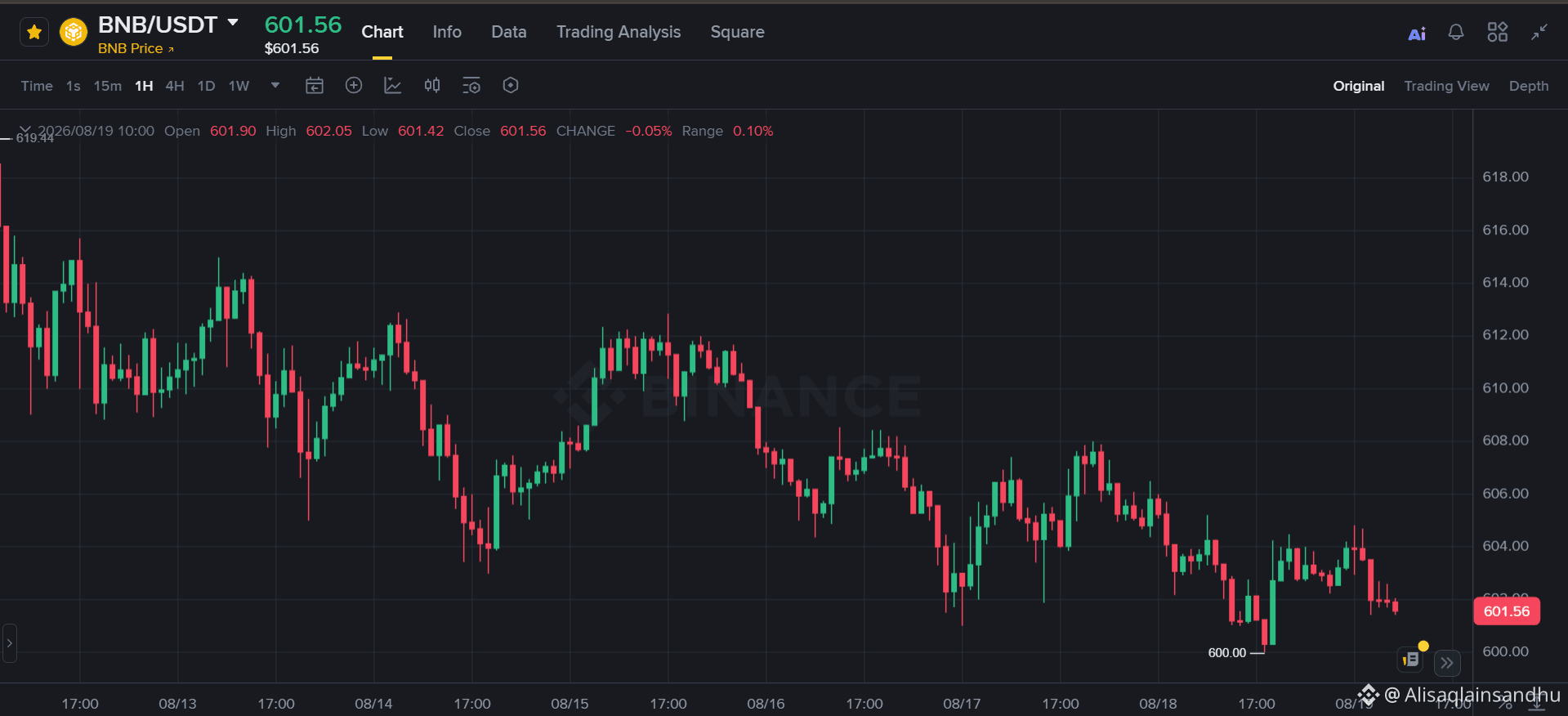Click the BNB coin logo icon
This screenshot has height=716, width=1568.
(x=74, y=33)
